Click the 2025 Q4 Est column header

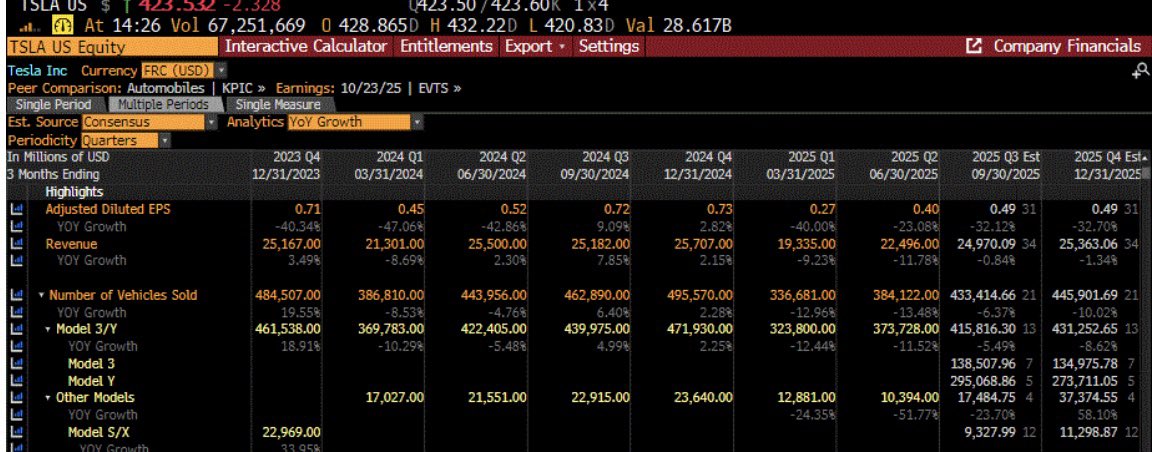click(x=1106, y=157)
